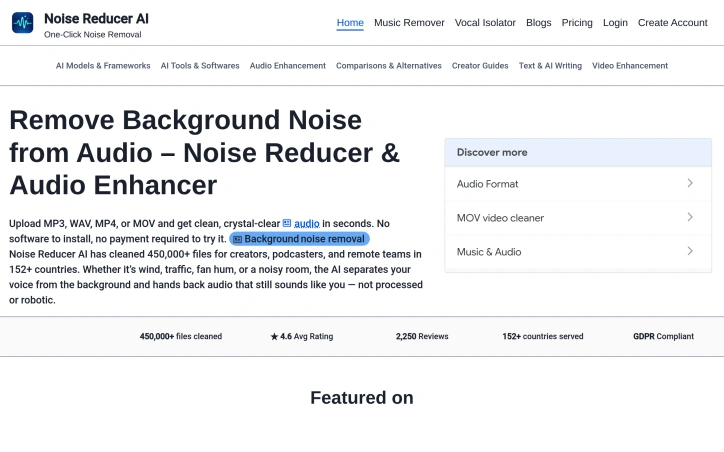Go to the Home nav item

coord(350,23)
